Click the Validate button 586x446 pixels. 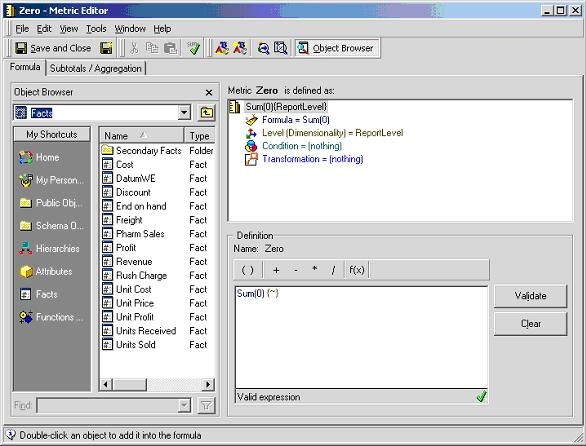tap(530, 296)
